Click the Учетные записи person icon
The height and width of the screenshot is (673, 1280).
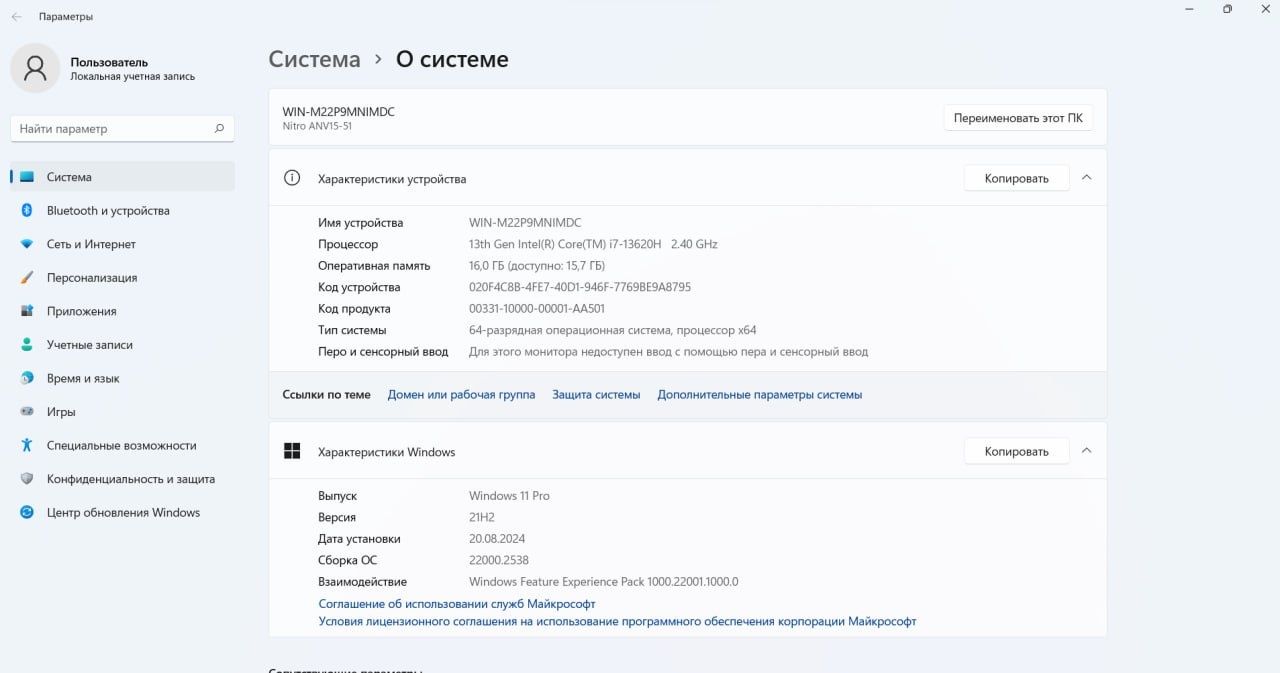(x=27, y=345)
